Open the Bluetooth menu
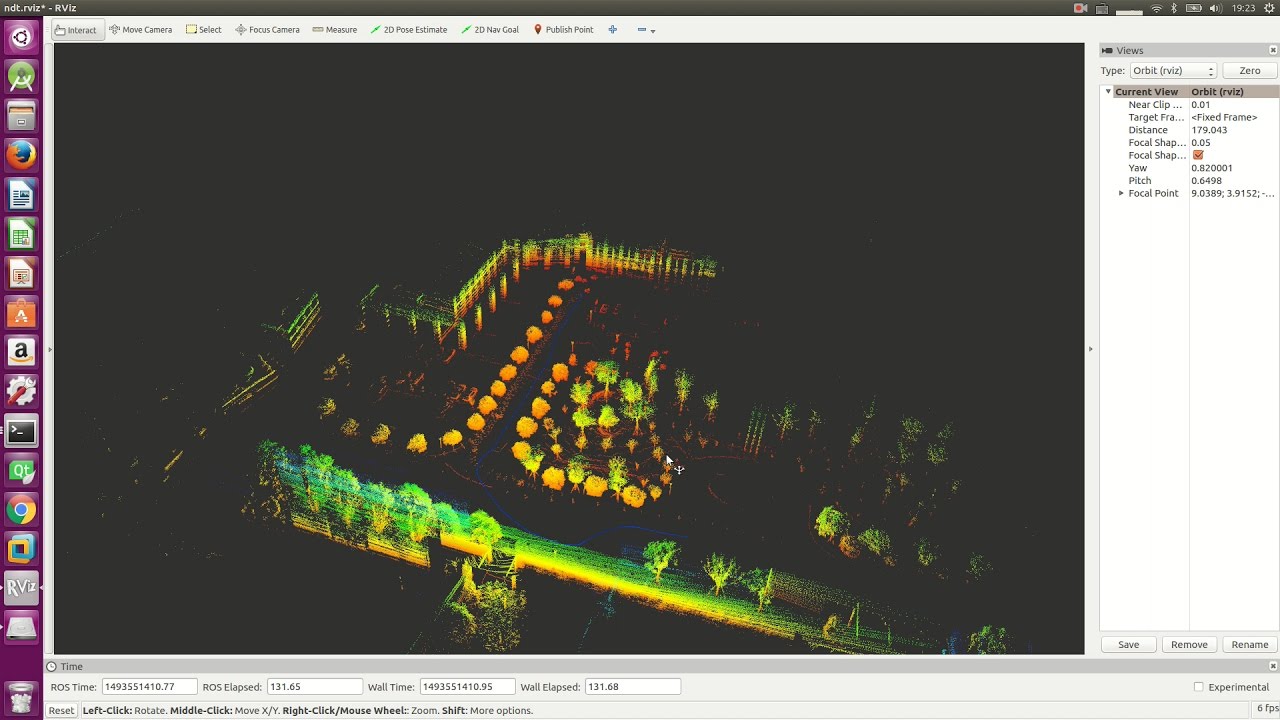 (x=1174, y=8)
